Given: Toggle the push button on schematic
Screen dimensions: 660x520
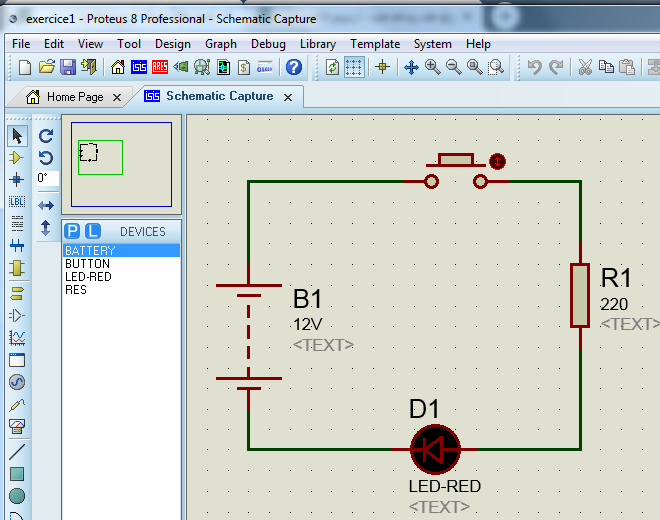Looking at the screenshot, I should click(x=497, y=161).
